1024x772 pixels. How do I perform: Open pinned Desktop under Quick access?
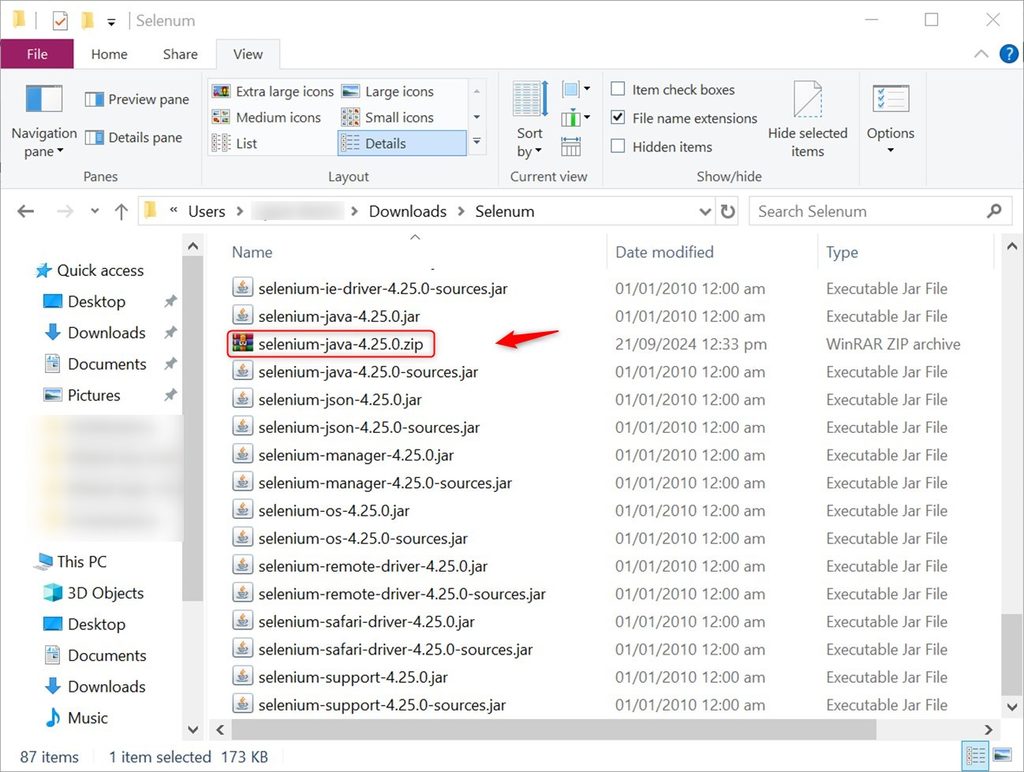tap(97, 302)
